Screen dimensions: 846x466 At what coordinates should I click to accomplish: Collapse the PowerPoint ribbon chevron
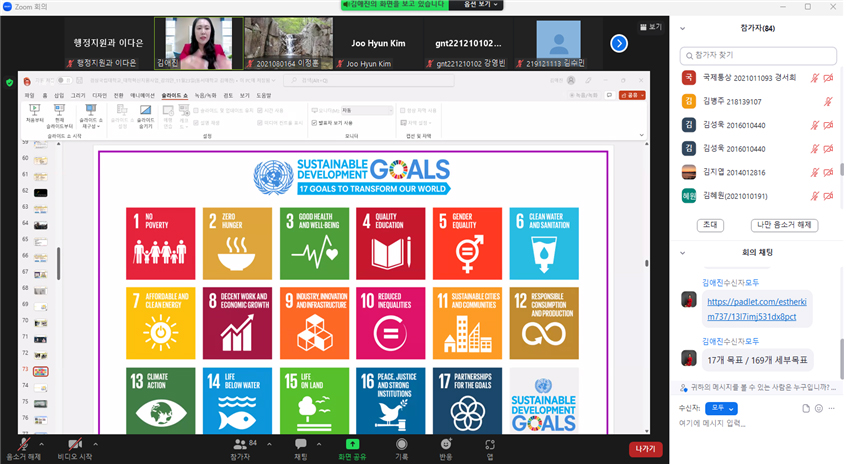click(x=642, y=135)
